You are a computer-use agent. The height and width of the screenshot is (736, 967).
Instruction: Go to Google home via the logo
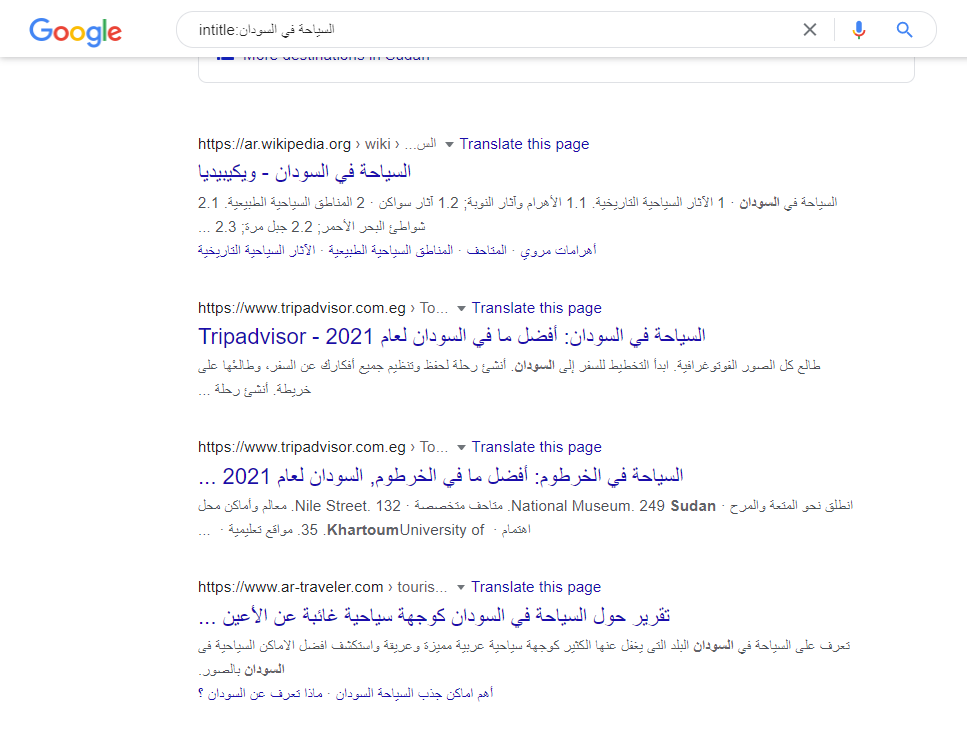click(x=75, y=31)
